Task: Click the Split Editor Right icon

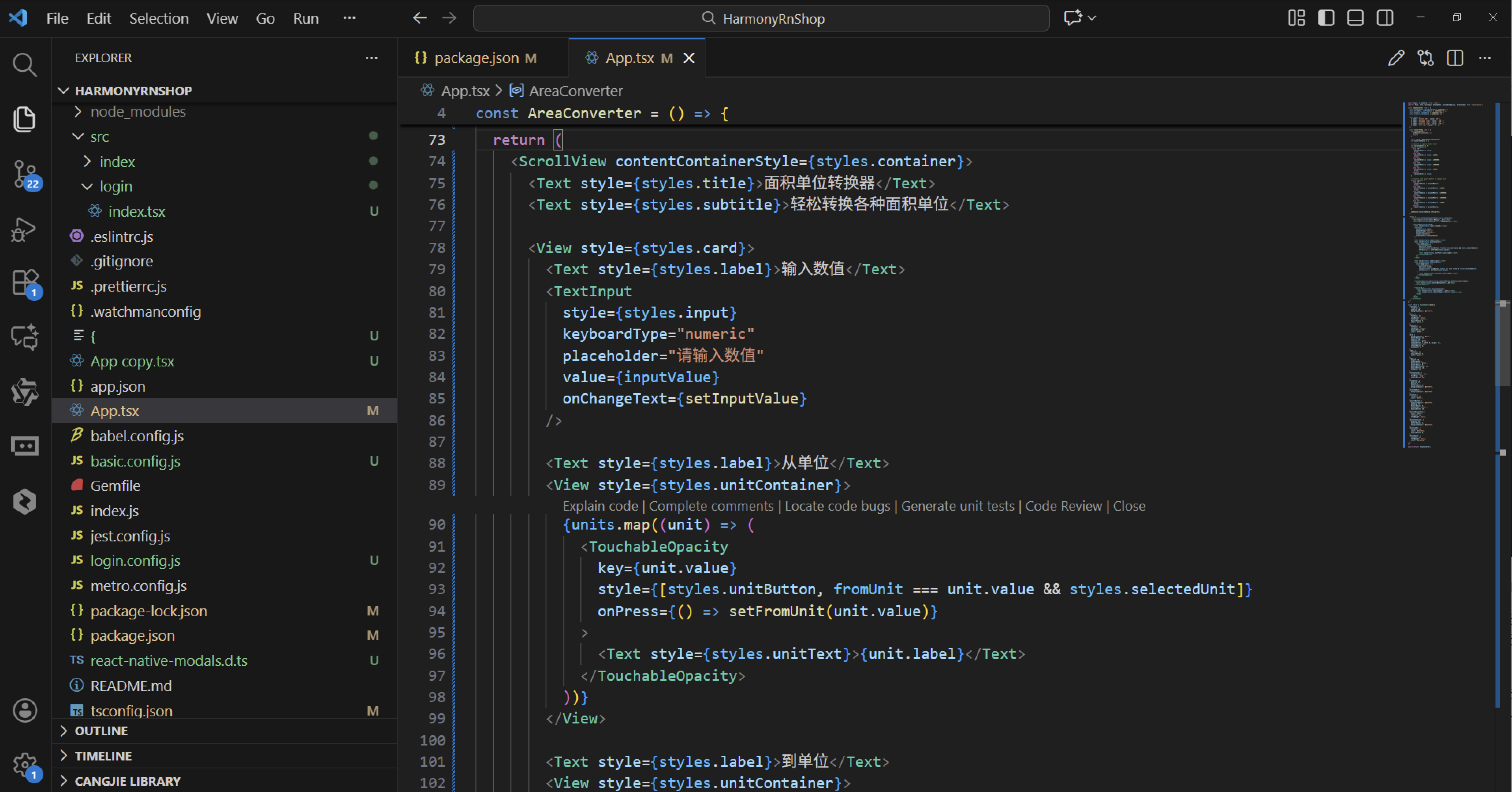Action: pos(1455,58)
